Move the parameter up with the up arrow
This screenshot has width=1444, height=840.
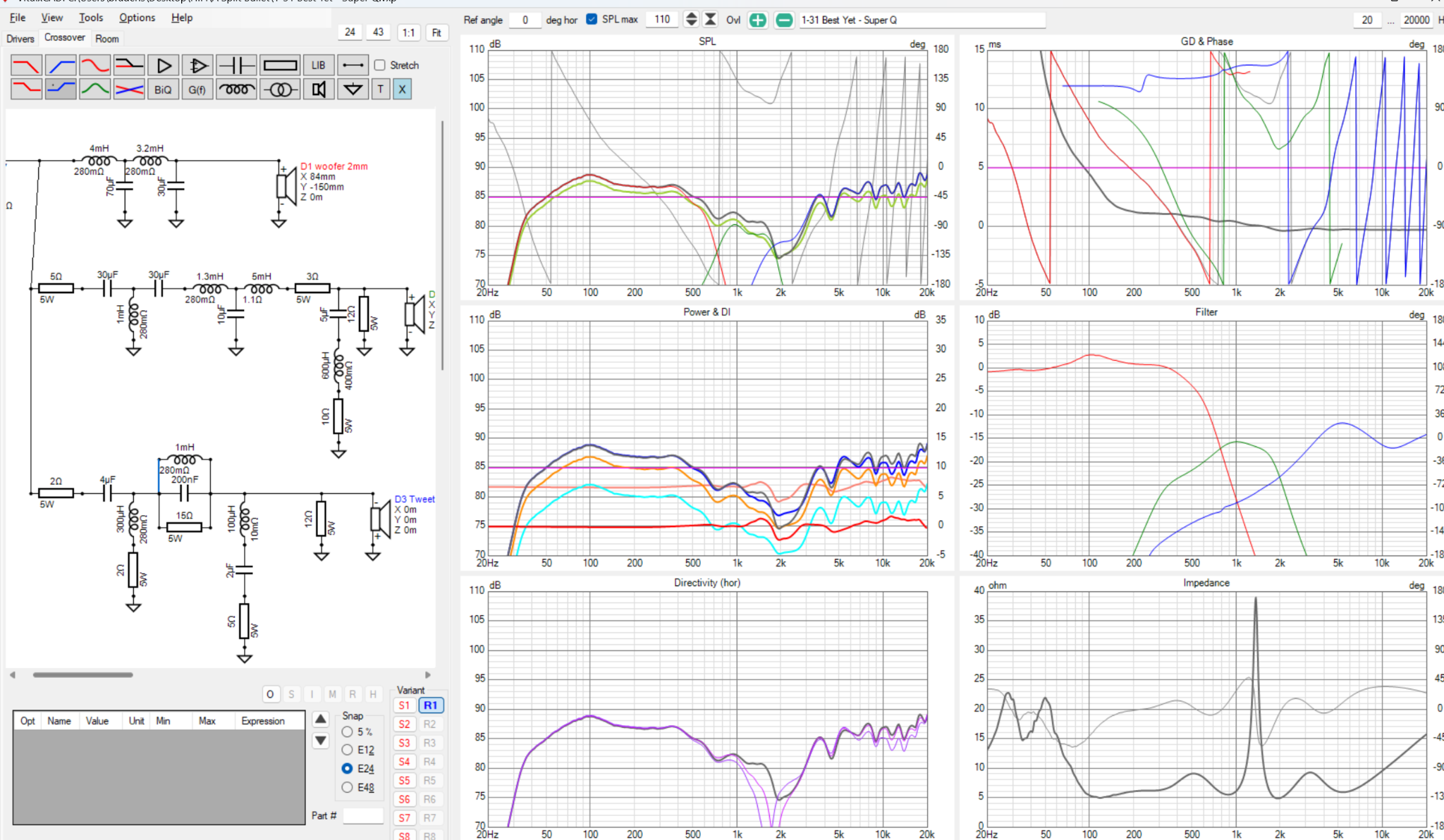coord(321,719)
